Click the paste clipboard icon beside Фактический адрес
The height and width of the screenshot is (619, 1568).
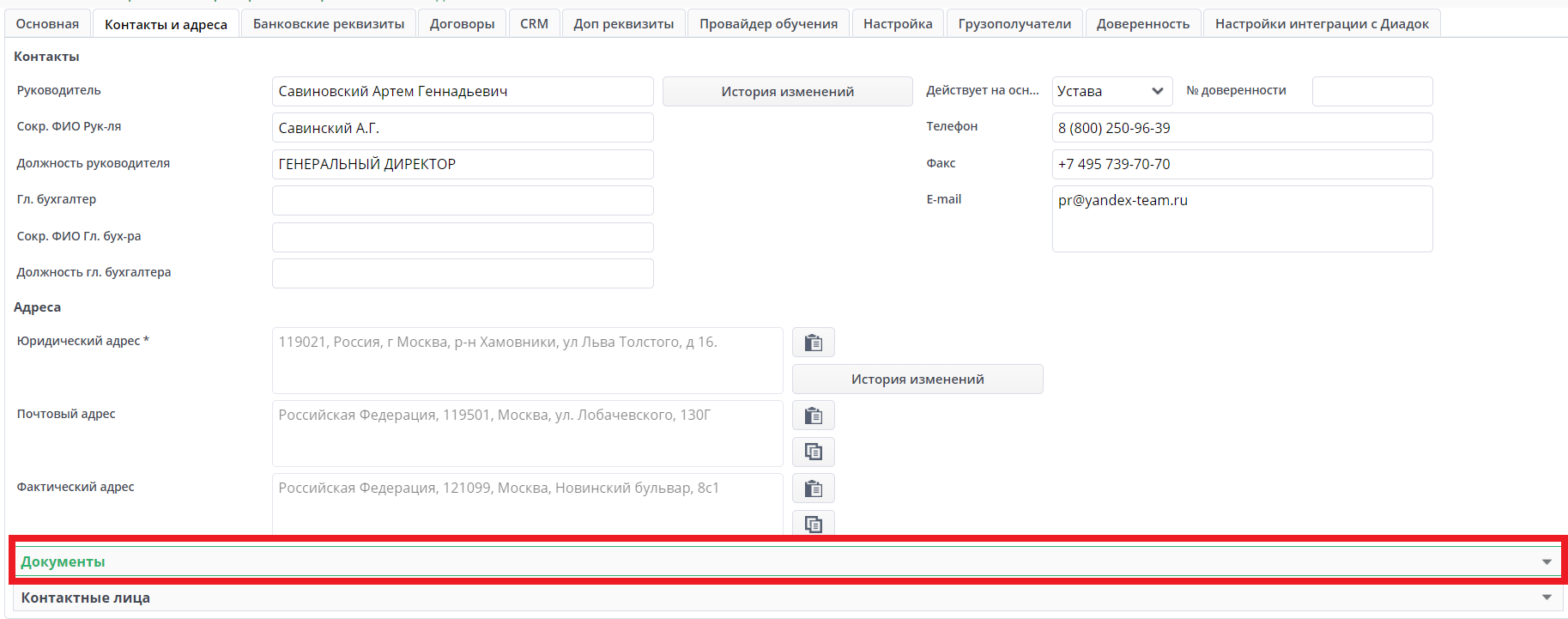pyautogui.click(x=813, y=489)
